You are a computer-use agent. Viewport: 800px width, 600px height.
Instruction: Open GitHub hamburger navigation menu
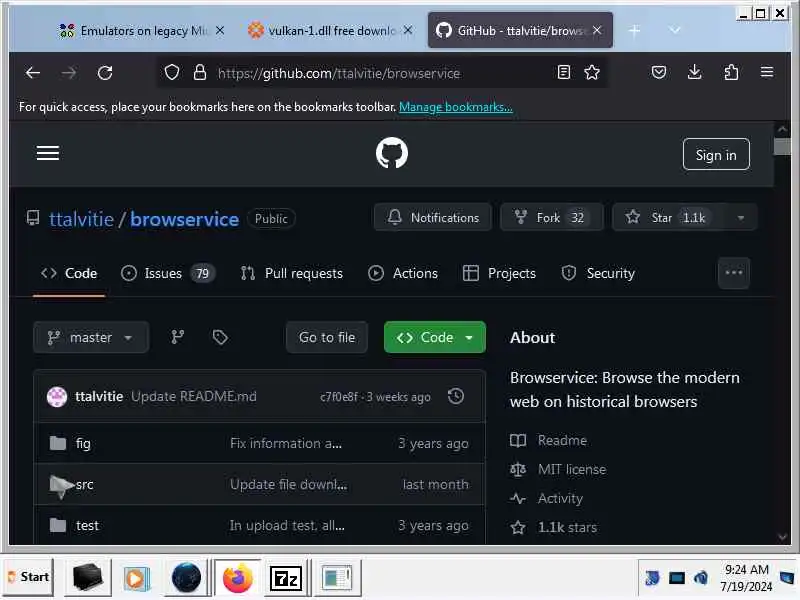[x=48, y=153]
